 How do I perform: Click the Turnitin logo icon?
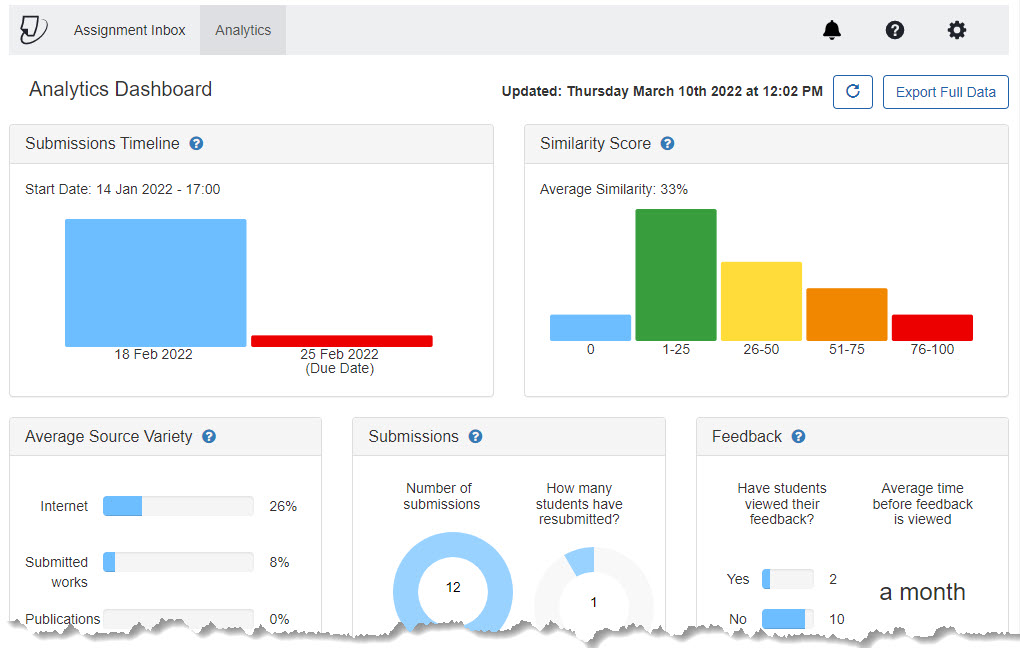(33, 30)
